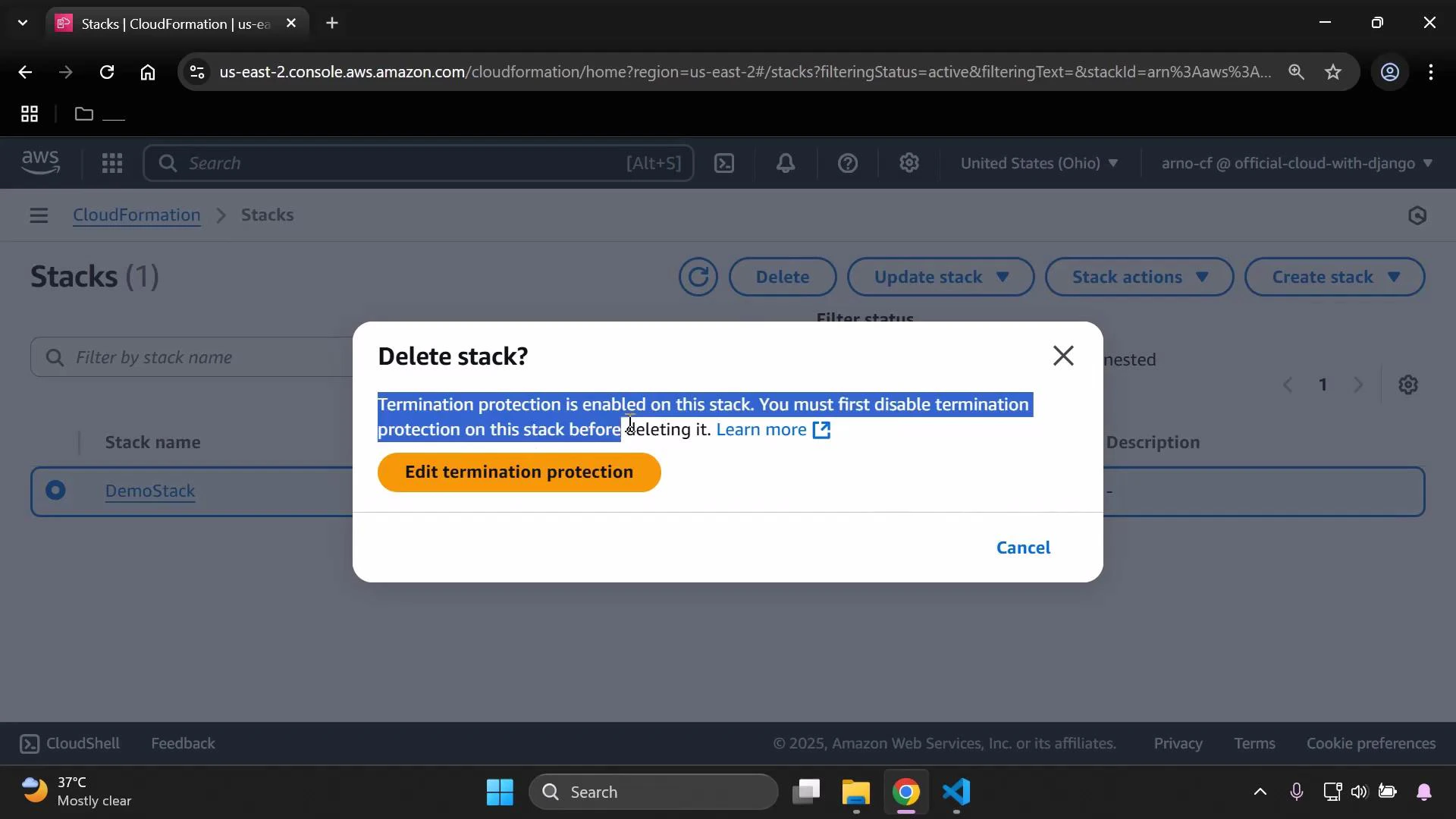1456x819 pixels.
Task: Open table preferences gear near pagination
Action: 1409,384
